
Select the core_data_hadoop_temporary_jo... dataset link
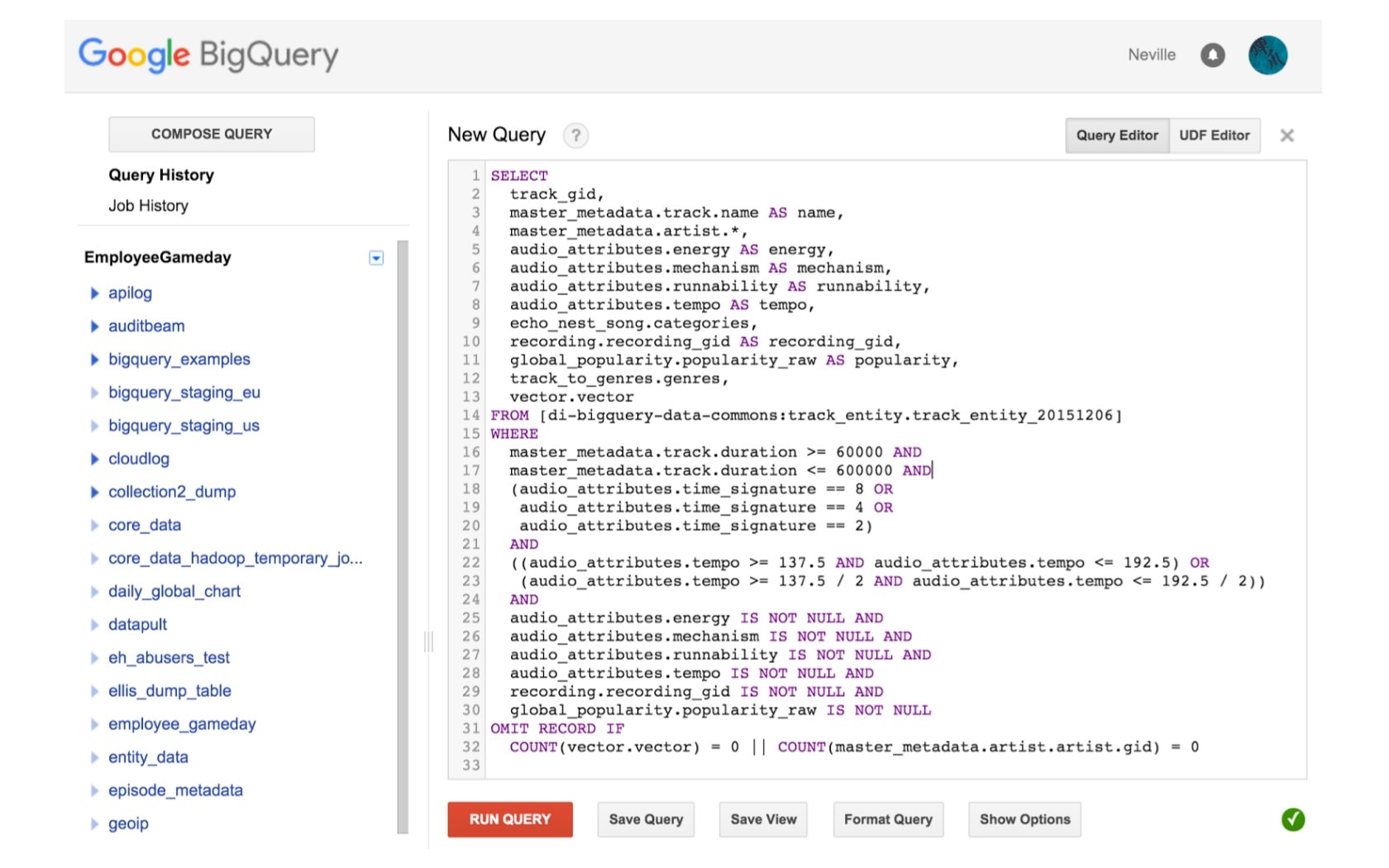click(x=236, y=559)
